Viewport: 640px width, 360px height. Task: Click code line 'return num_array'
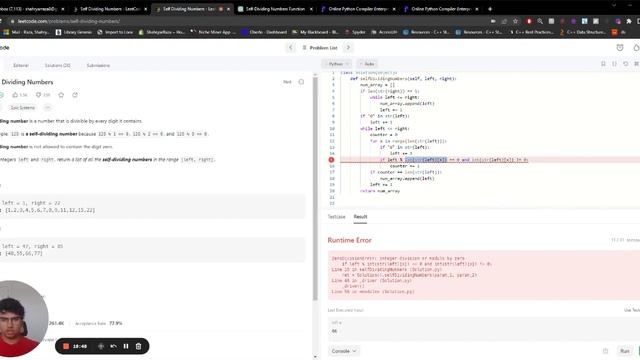click(380, 191)
